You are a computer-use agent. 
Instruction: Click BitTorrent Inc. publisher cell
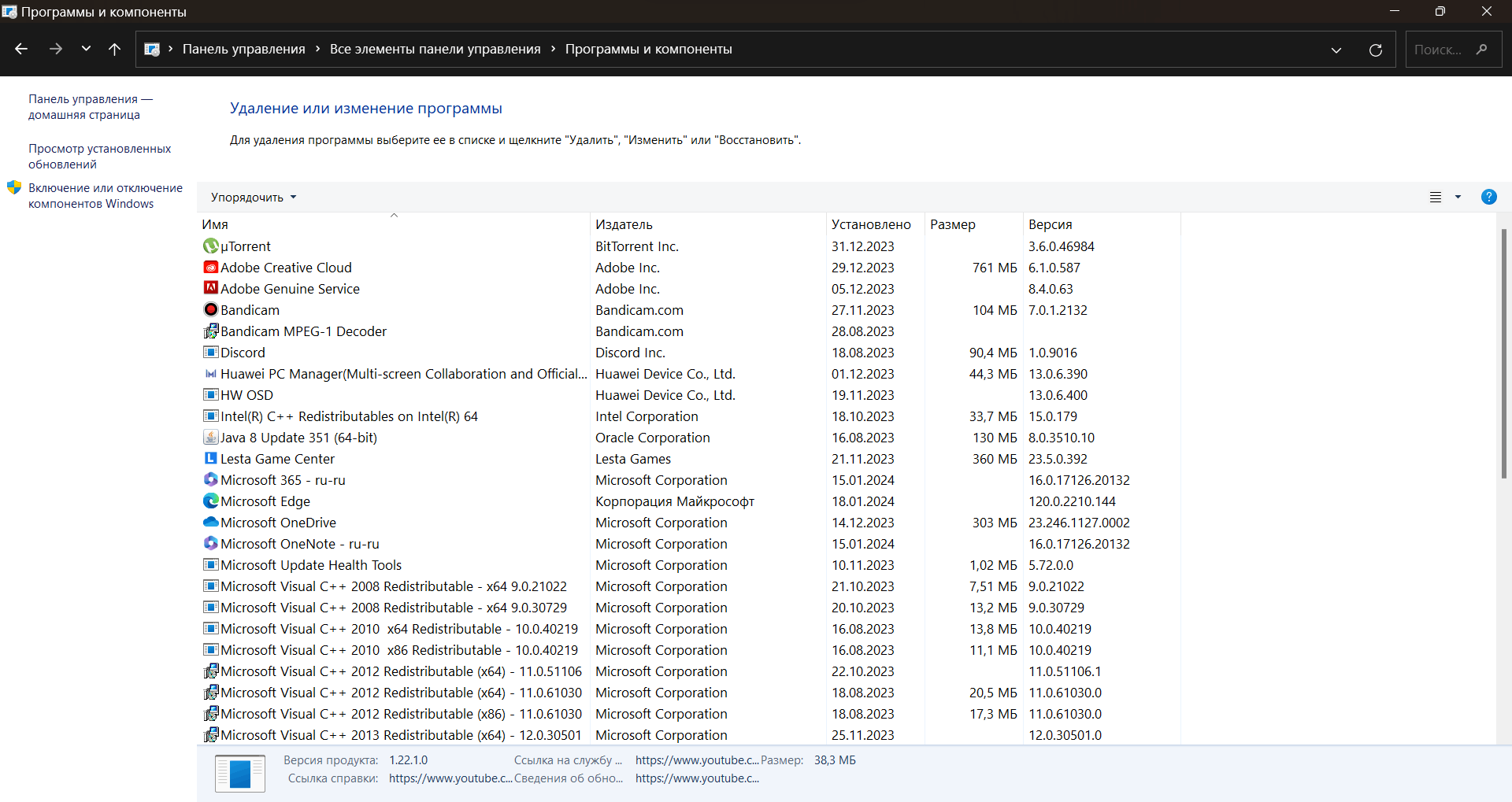click(637, 246)
